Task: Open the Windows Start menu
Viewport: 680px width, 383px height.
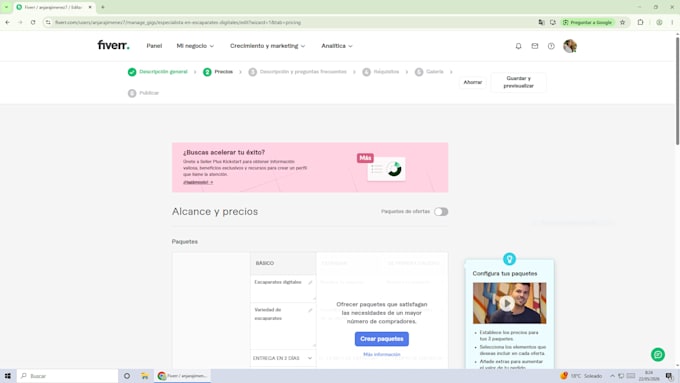Action: point(7,376)
